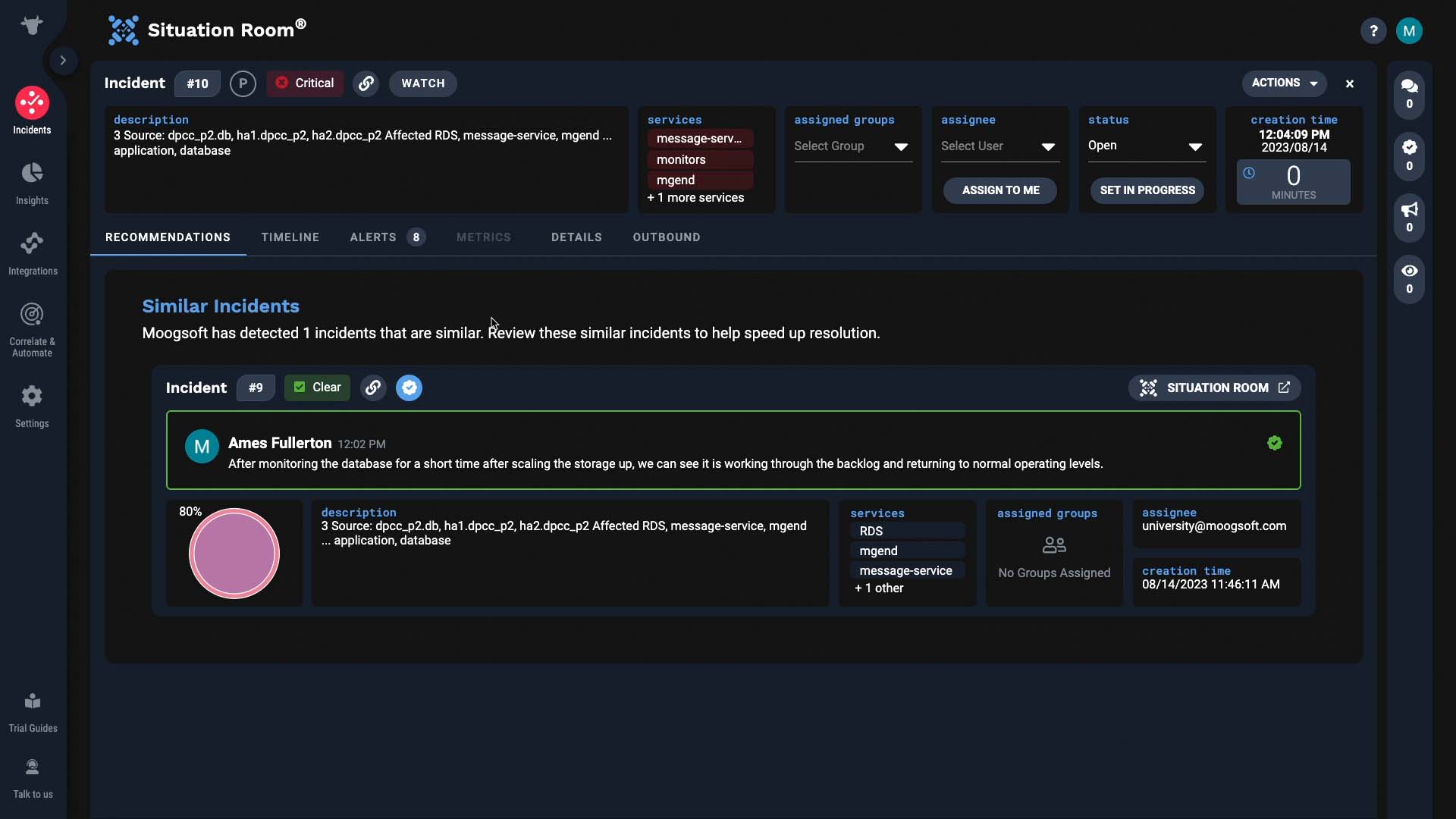Screen dimensions: 1456x819
Task: Switch to the METRICS tab
Action: [x=484, y=237]
